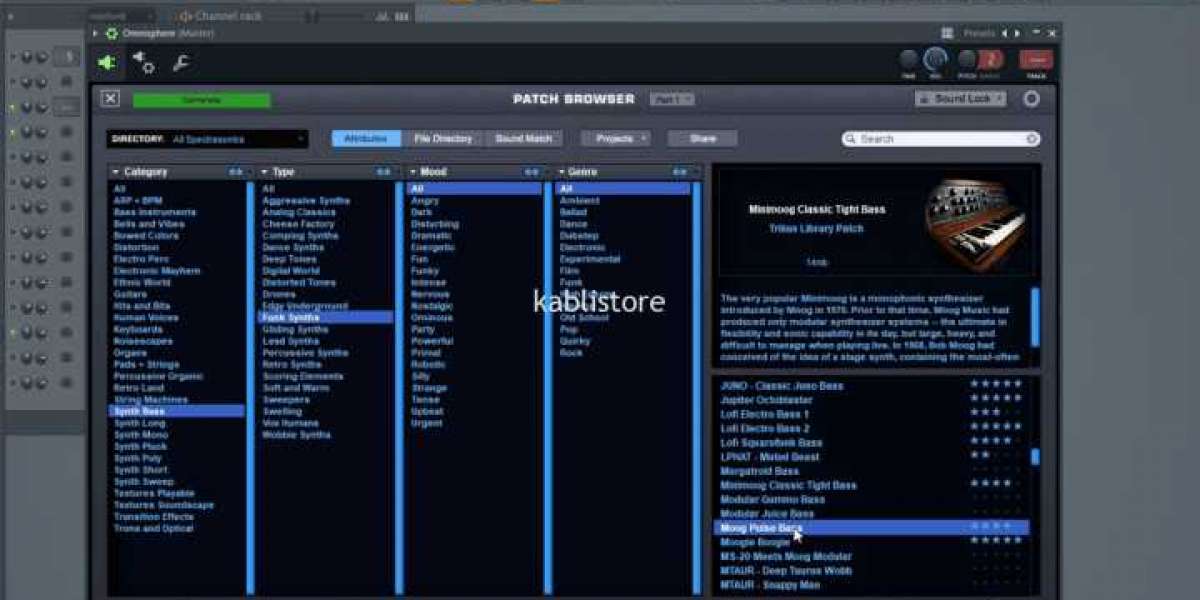This screenshot has height=600, width=1200.
Task: Select the Bass Instruments category
Action: click(x=155, y=212)
